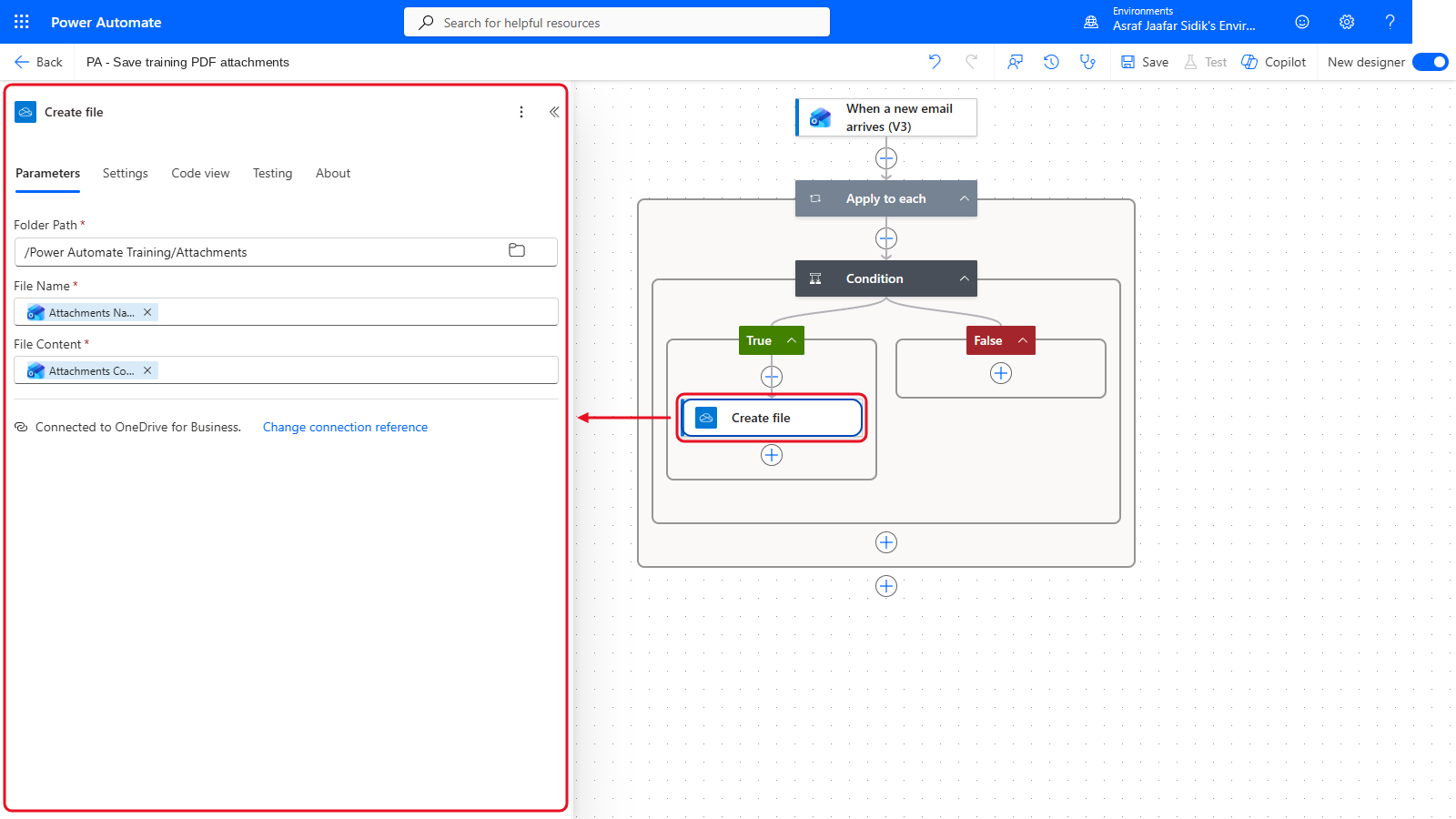Open the comments icon in toolbar
This screenshot has width=1456, height=819.
(1015, 62)
